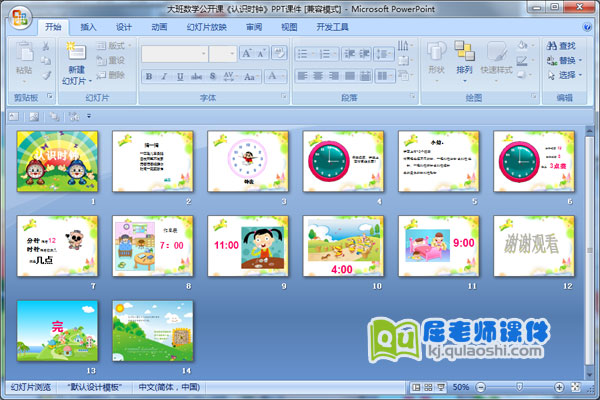Screen dimensions: 600x400
Task: Click the Reset slide button
Action: tap(111, 60)
